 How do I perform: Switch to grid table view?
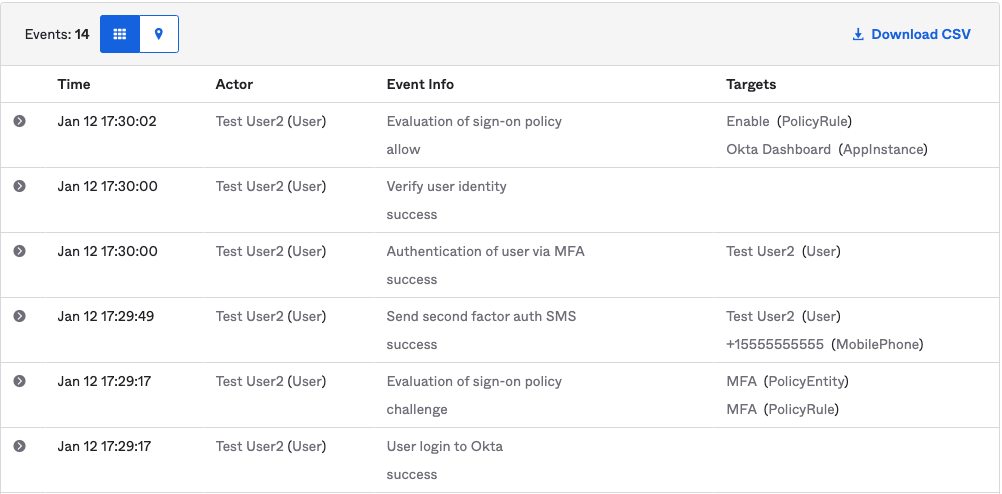point(120,34)
